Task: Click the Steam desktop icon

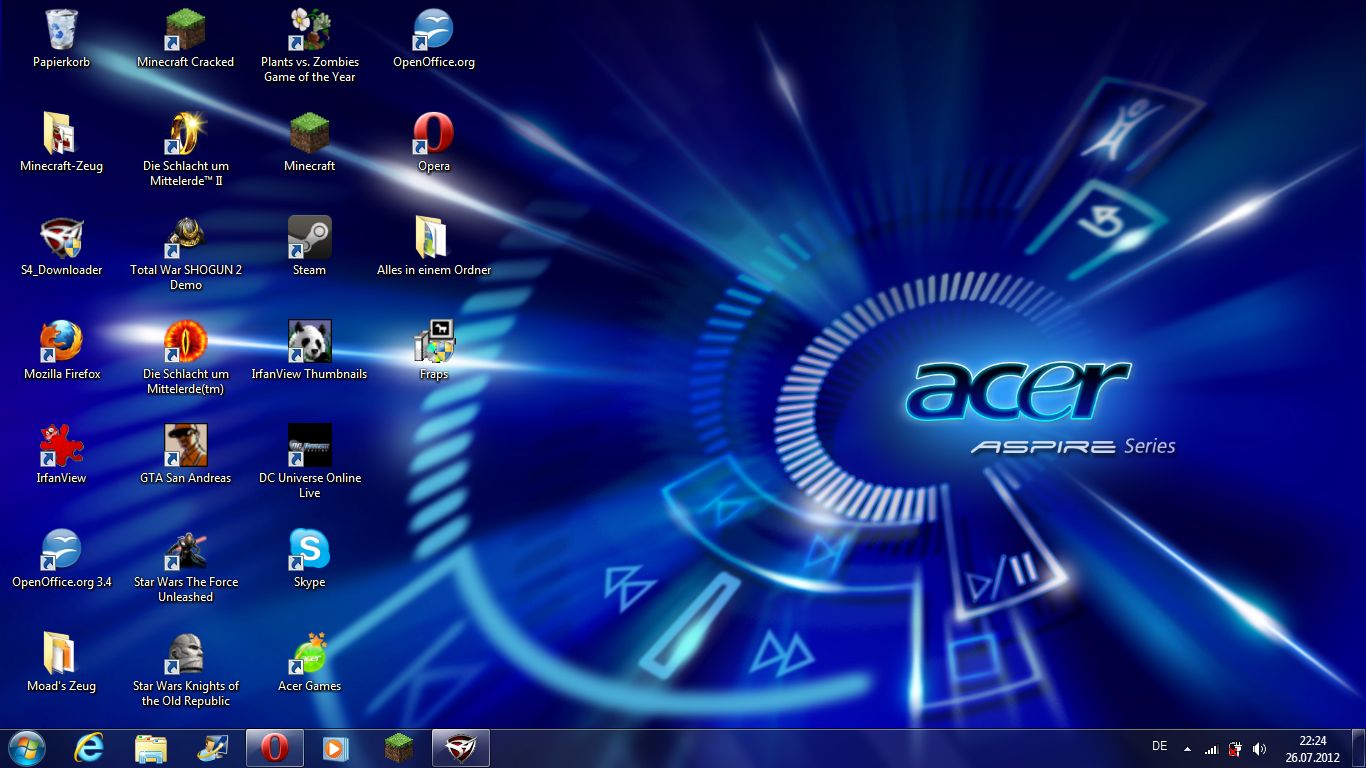Action: click(x=309, y=238)
